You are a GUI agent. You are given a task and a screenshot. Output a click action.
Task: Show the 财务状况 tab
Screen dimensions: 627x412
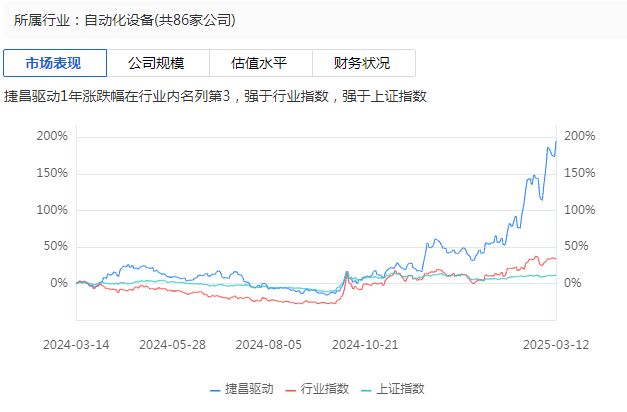pos(364,63)
